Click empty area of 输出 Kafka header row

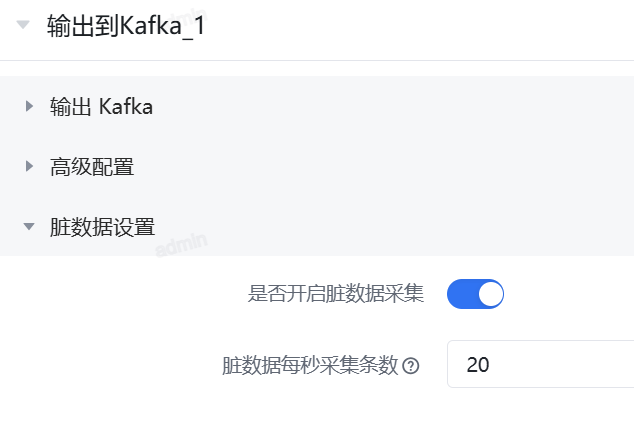click(400, 106)
